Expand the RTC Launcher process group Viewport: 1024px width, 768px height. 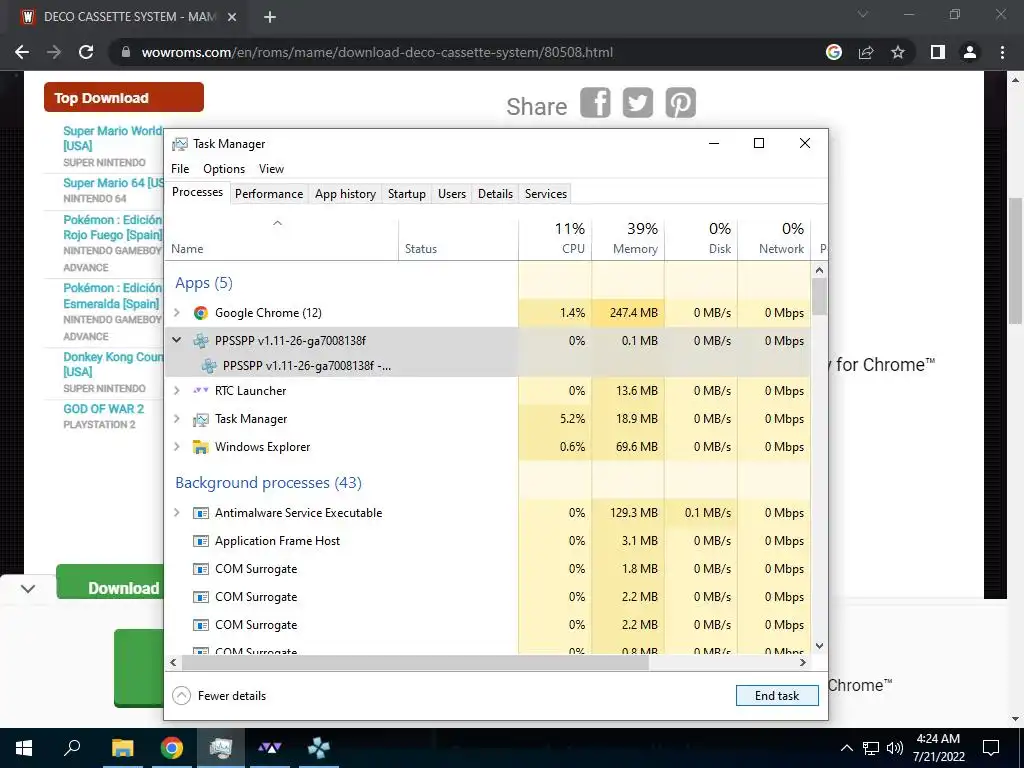pos(176,391)
